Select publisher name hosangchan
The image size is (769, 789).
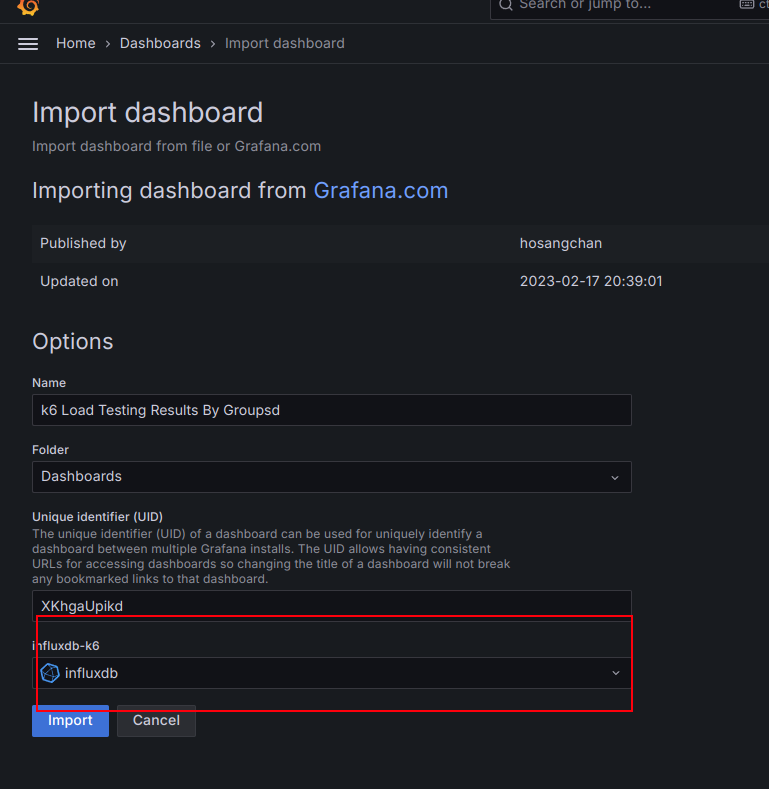pos(561,244)
